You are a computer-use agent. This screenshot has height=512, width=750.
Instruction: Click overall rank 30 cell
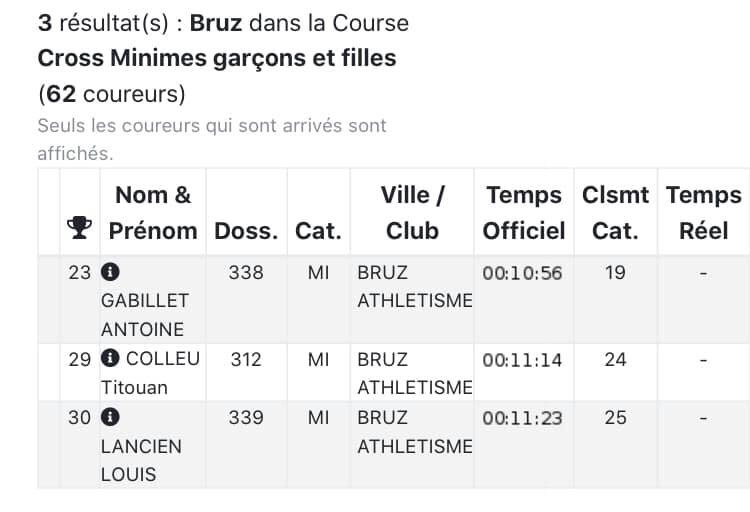point(79,418)
